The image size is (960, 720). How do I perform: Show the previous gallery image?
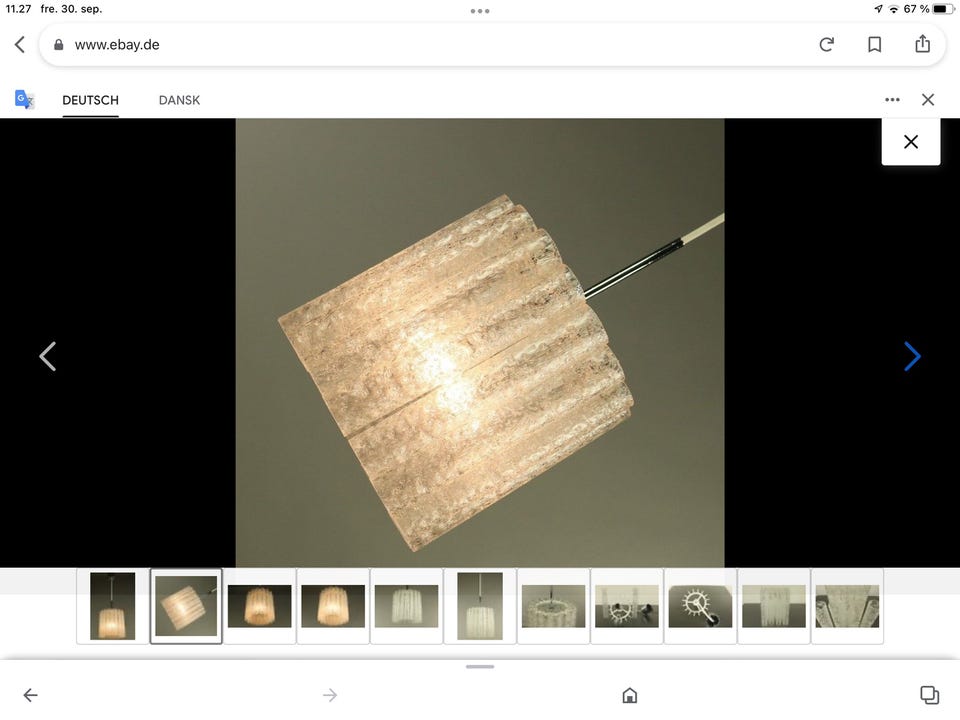point(47,357)
